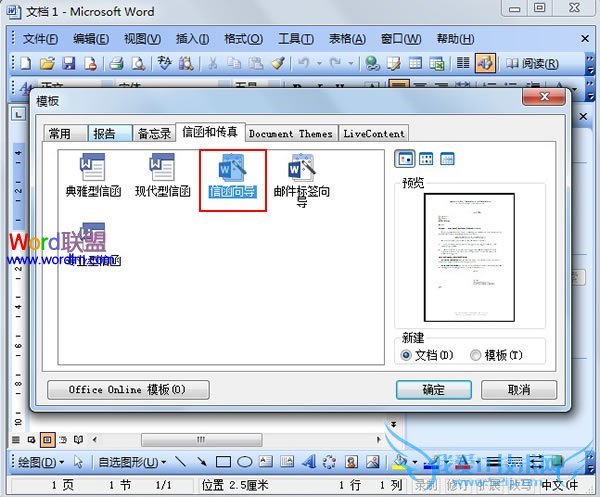600x497 pixels.
Task: Open a file with the Open folder icon
Action: tap(47, 63)
